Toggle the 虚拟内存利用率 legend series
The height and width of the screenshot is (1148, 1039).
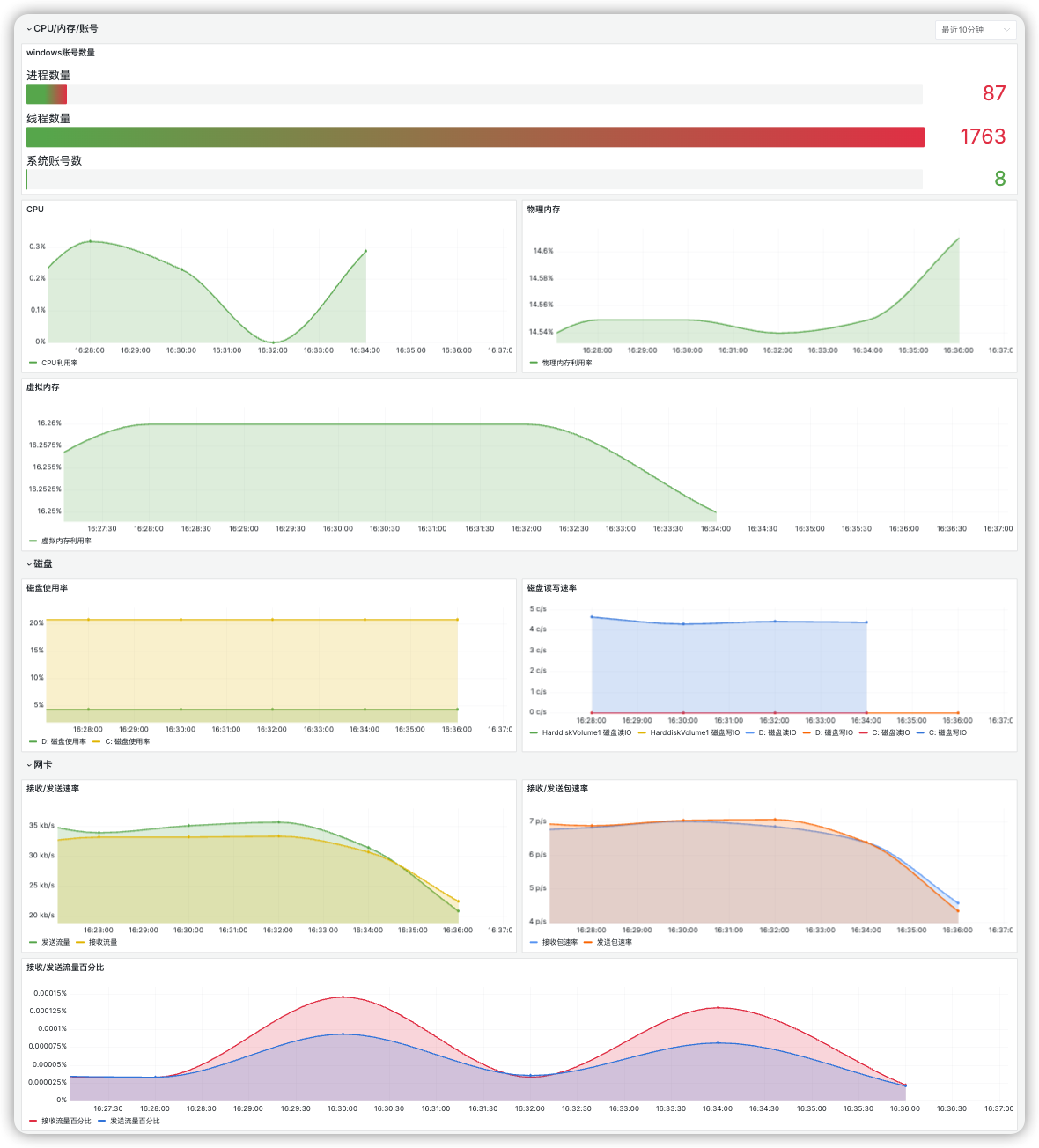(x=60, y=541)
